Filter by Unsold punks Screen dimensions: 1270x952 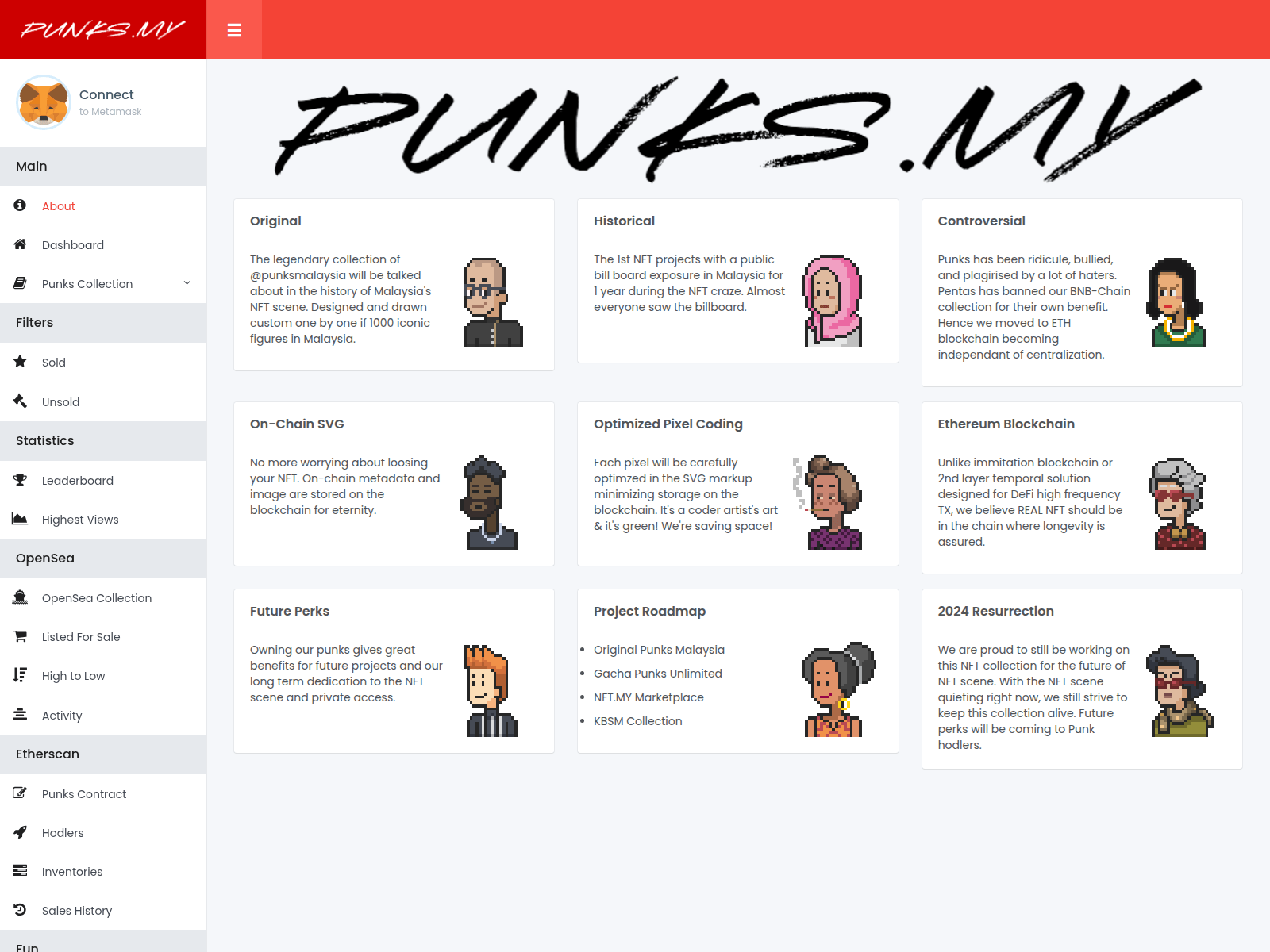(x=61, y=402)
